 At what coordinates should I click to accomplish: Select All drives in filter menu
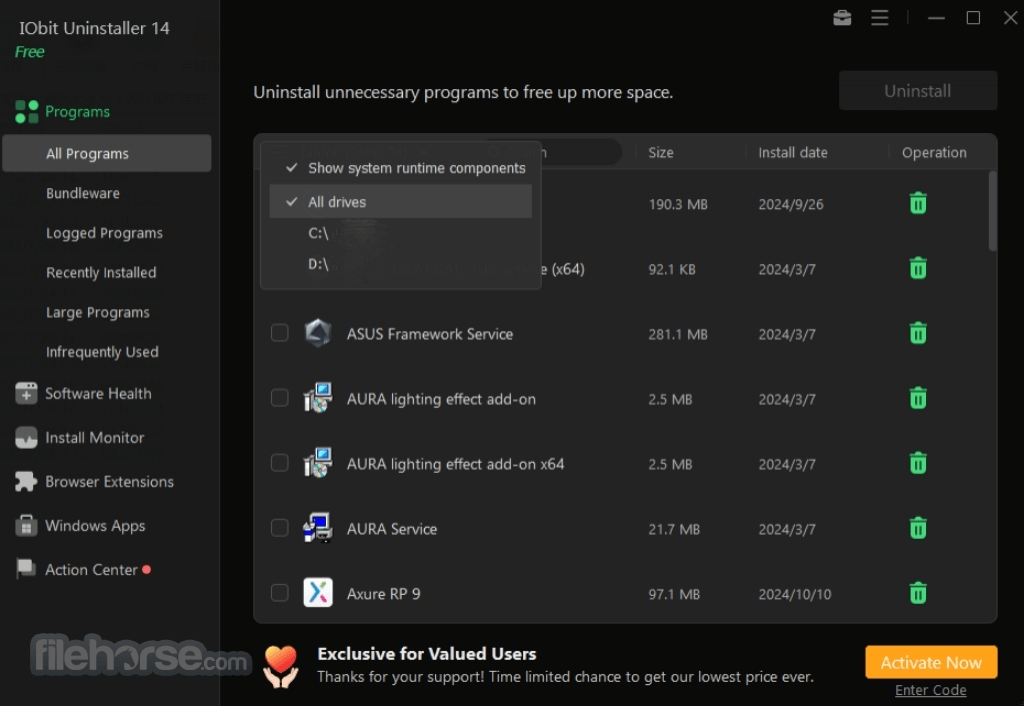pyautogui.click(x=400, y=202)
